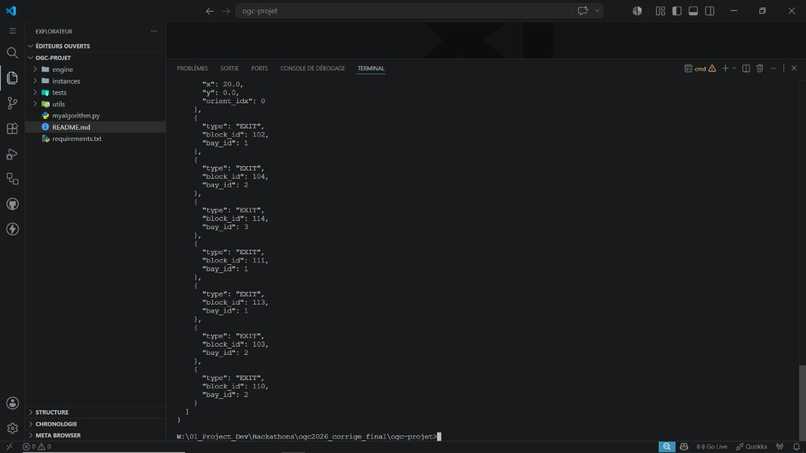The image size is (806, 453).
Task: Click the terminal warning triangle icon
Action: [712, 68]
